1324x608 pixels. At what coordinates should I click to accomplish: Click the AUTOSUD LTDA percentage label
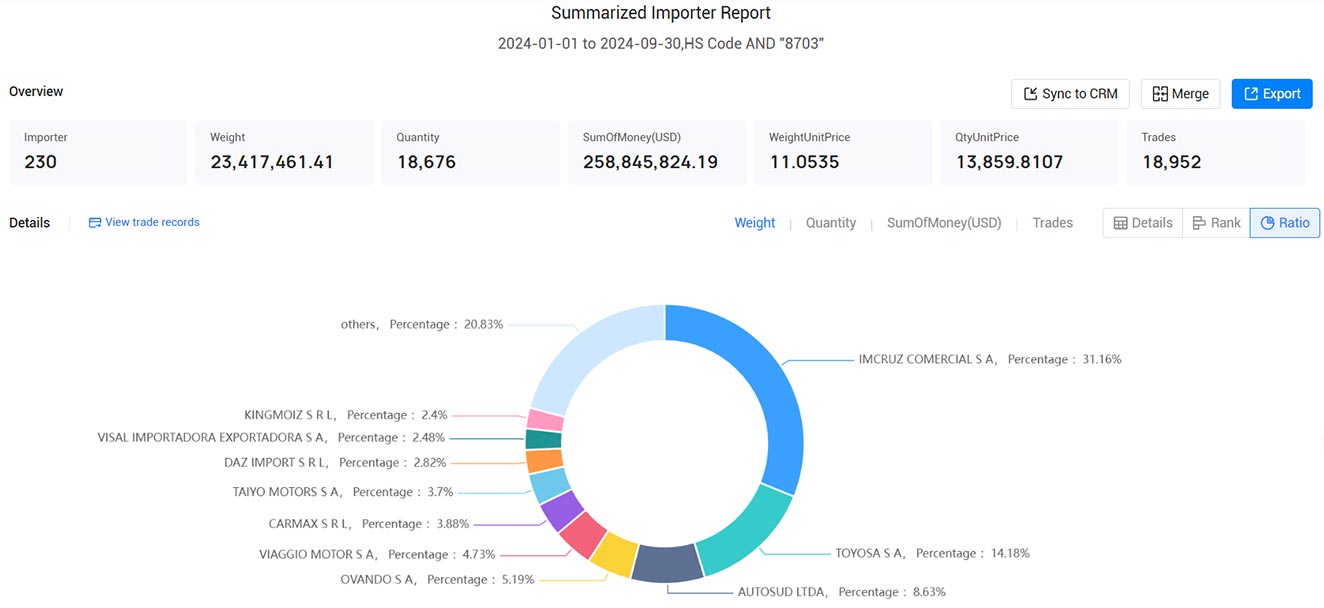841,592
